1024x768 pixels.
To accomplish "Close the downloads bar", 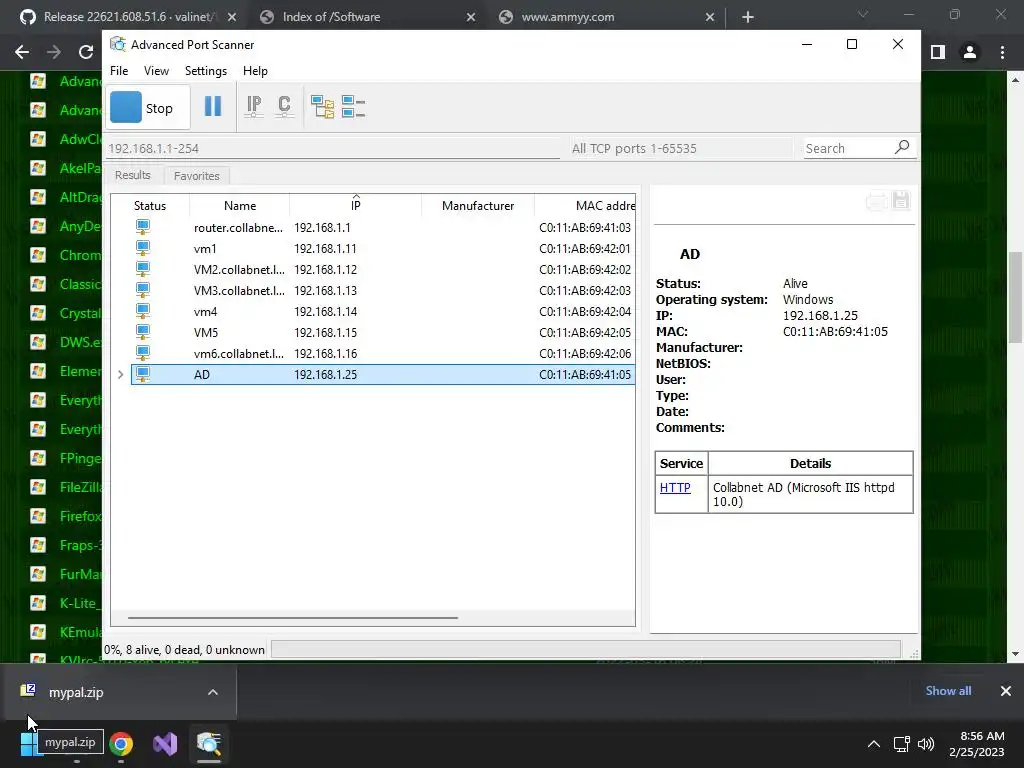I will pyautogui.click(x=1006, y=690).
